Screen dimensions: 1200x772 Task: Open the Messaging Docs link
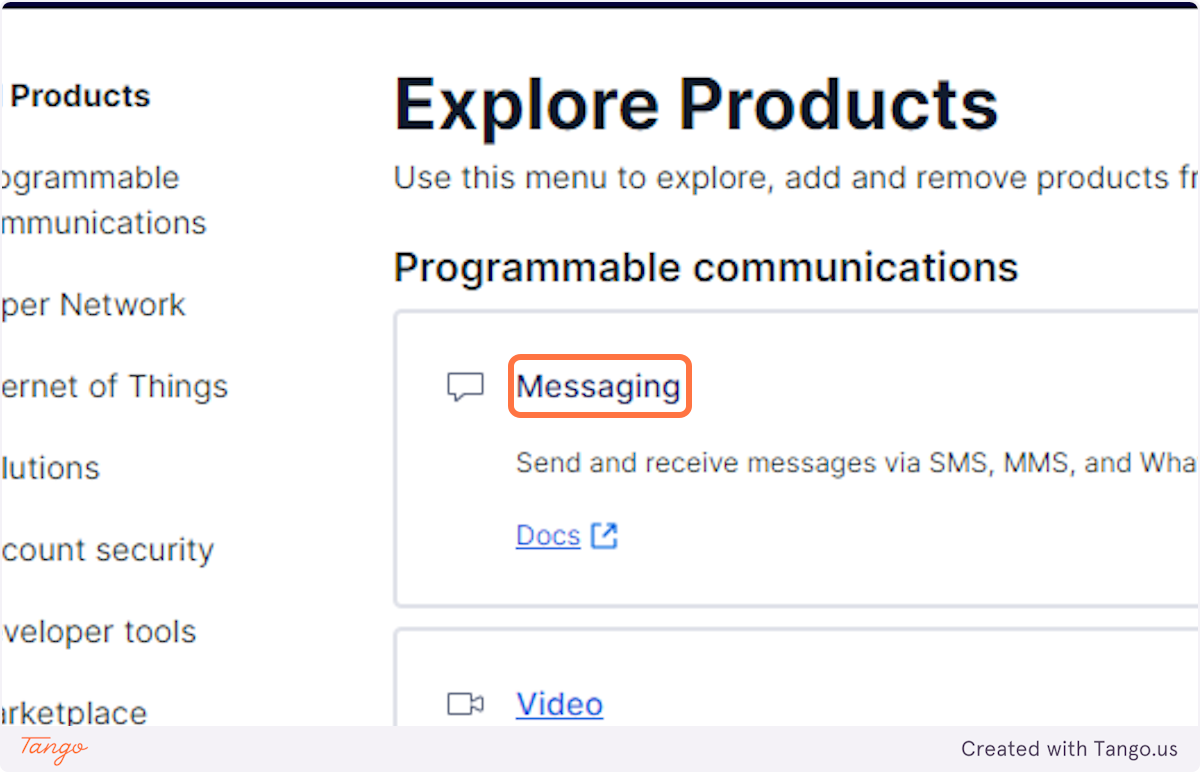548,536
